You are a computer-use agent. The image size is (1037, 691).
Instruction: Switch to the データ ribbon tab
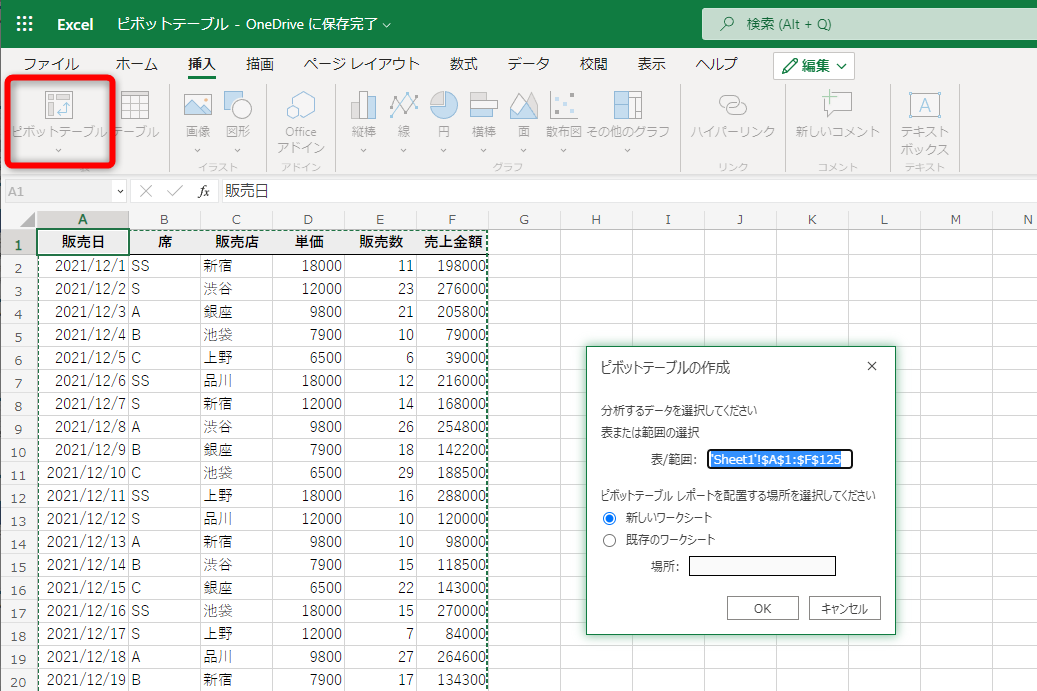click(527, 63)
